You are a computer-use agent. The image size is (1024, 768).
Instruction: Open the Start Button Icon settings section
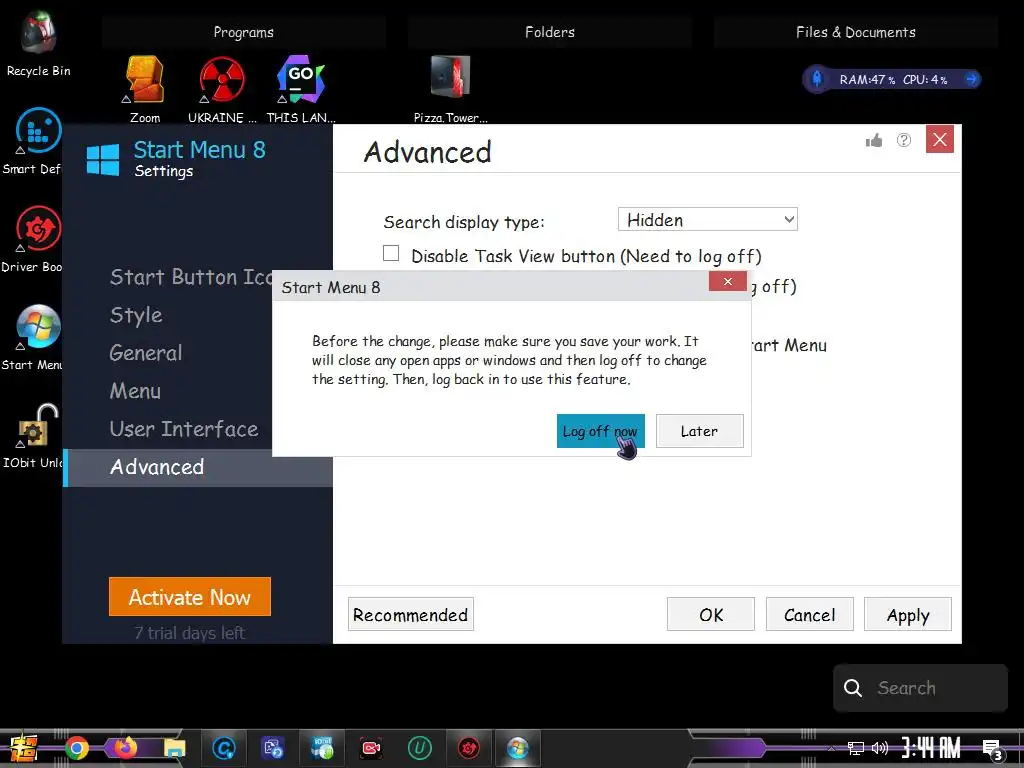tap(191, 277)
